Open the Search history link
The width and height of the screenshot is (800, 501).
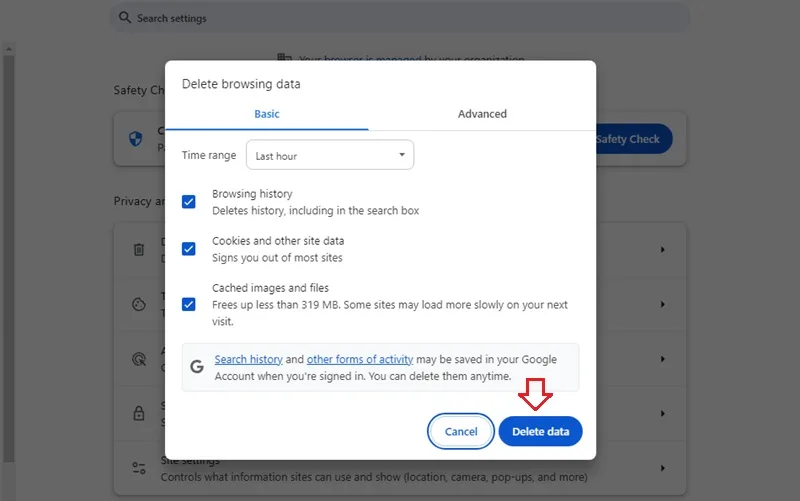248,359
